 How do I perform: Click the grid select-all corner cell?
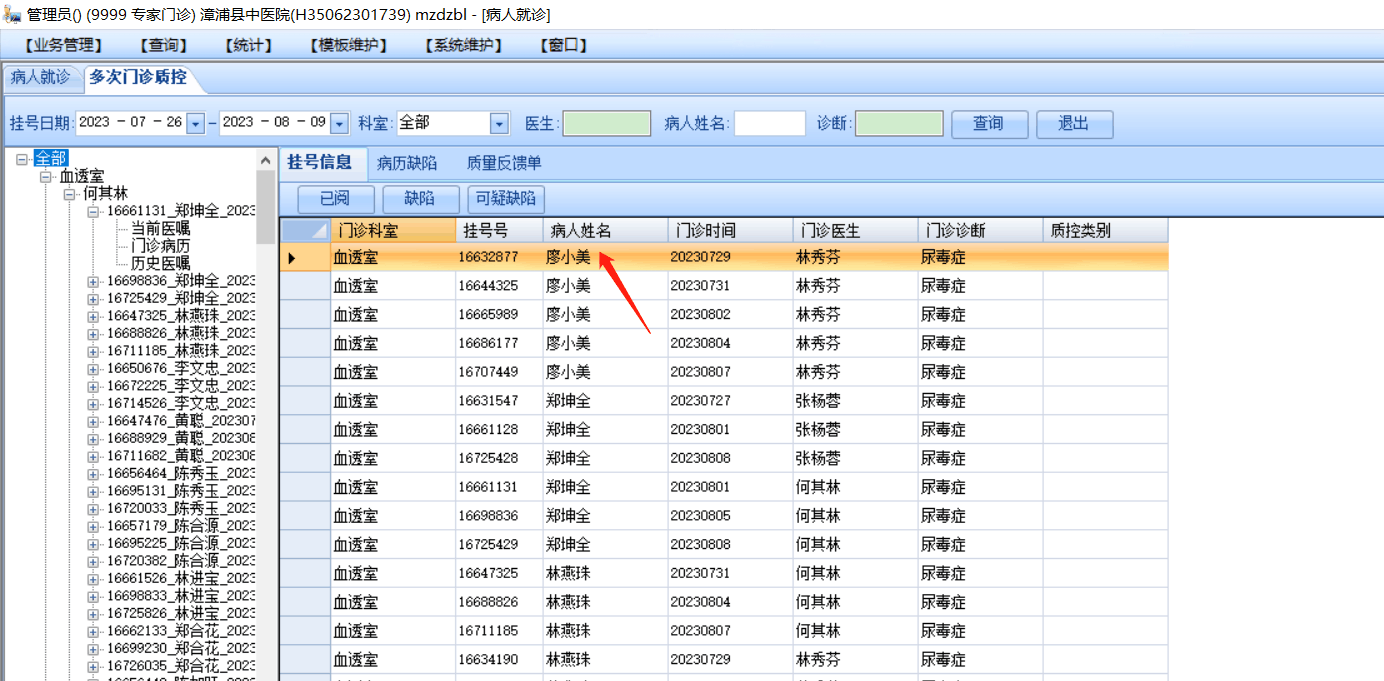[305, 230]
